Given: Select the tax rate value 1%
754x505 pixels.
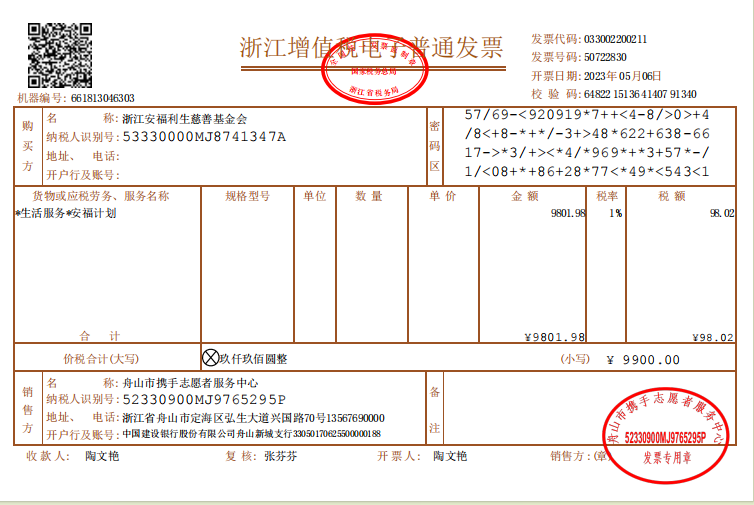Looking at the screenshot, I should click(x=616, y=213).
